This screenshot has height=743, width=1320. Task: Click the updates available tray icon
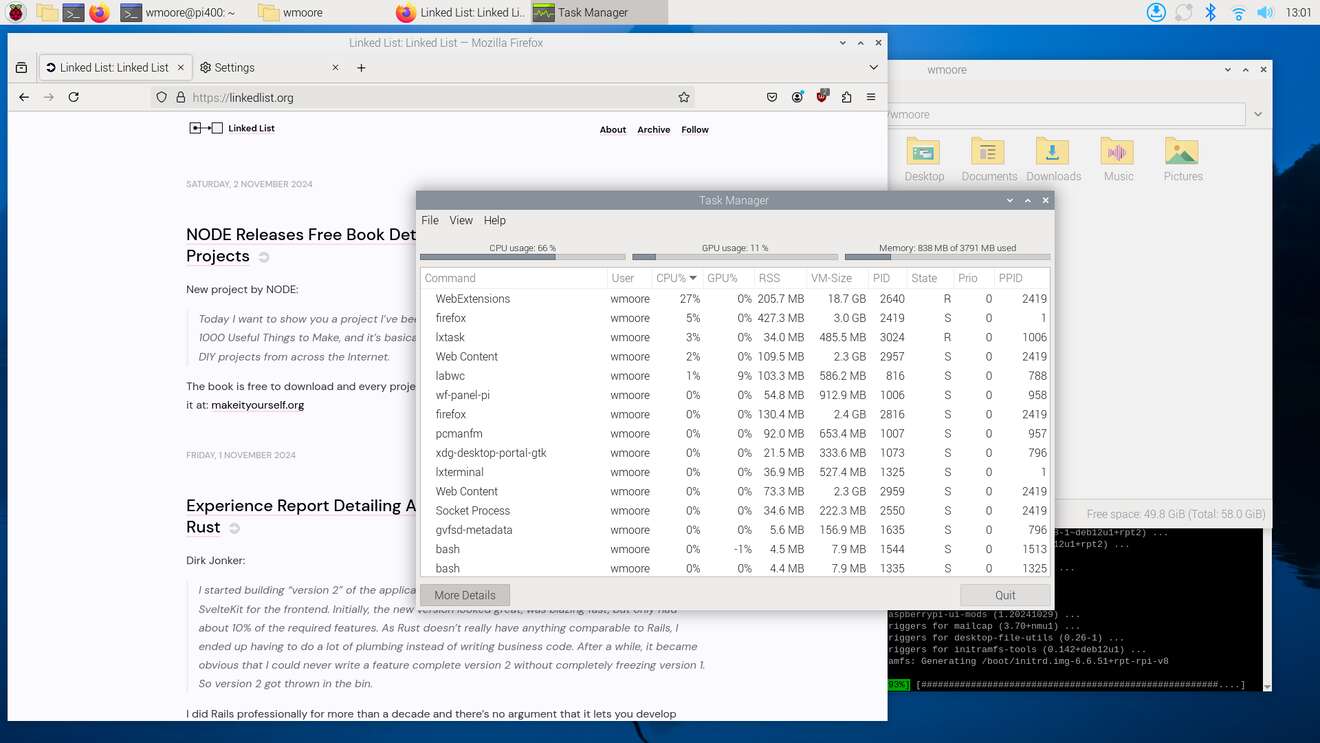click(x=1156, y=13)
